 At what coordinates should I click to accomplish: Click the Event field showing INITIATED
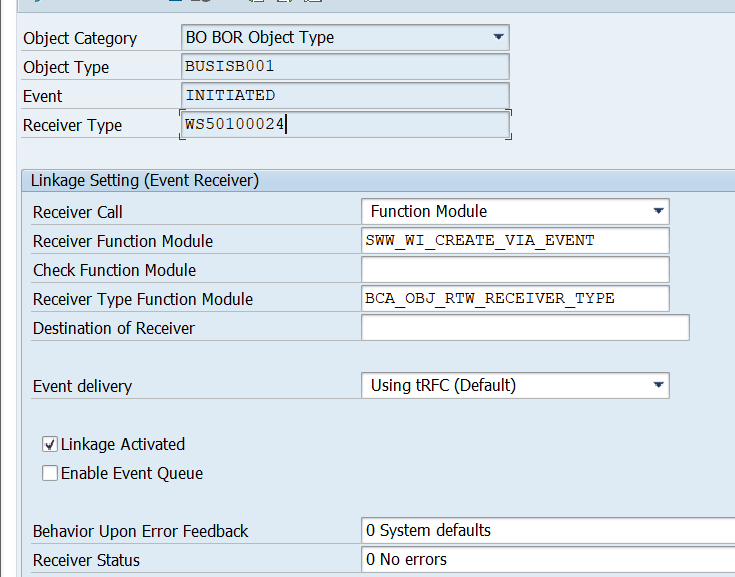point(345,96)
